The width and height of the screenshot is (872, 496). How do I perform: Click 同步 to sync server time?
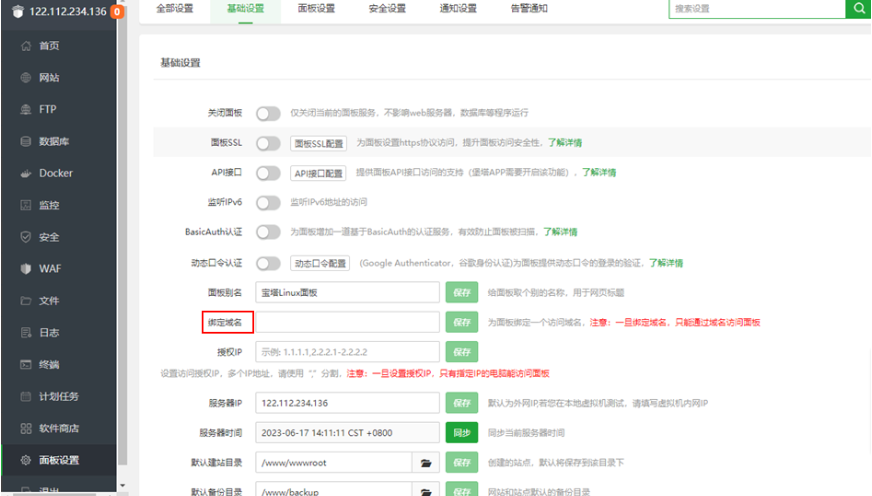pyautogui.click(x=461, y=433)
